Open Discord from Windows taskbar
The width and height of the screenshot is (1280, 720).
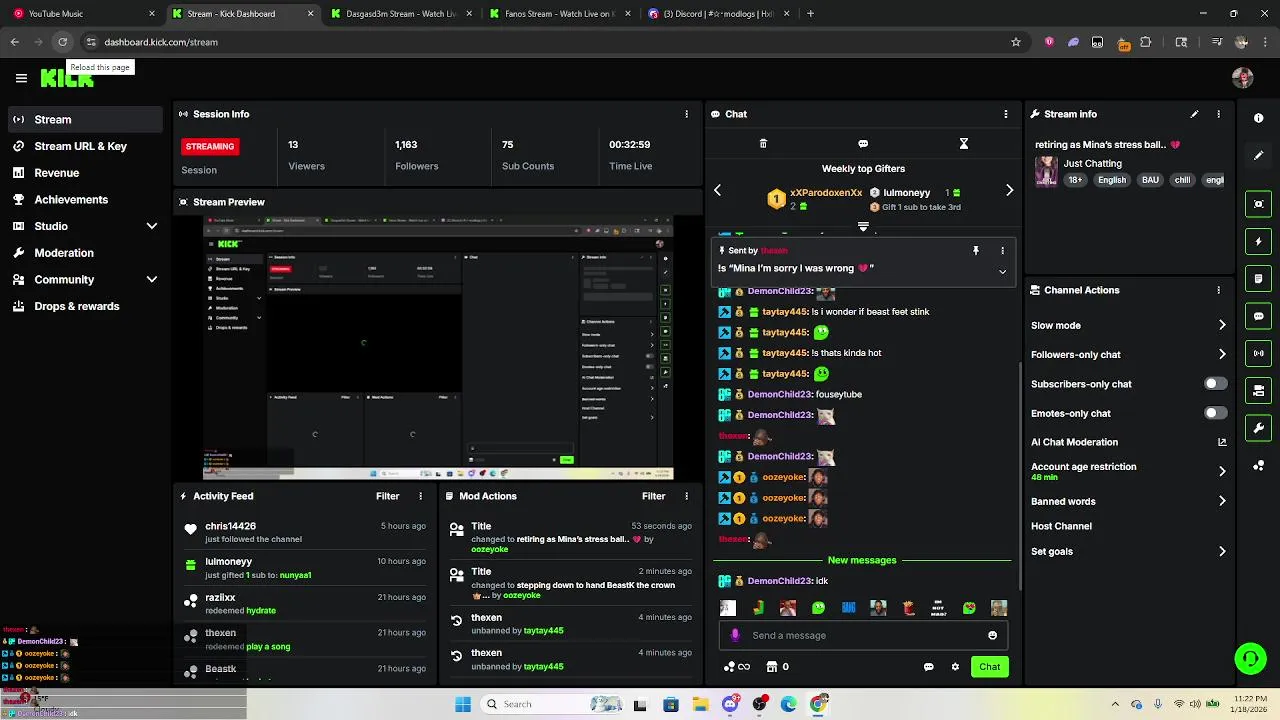[x=730, y=704]
